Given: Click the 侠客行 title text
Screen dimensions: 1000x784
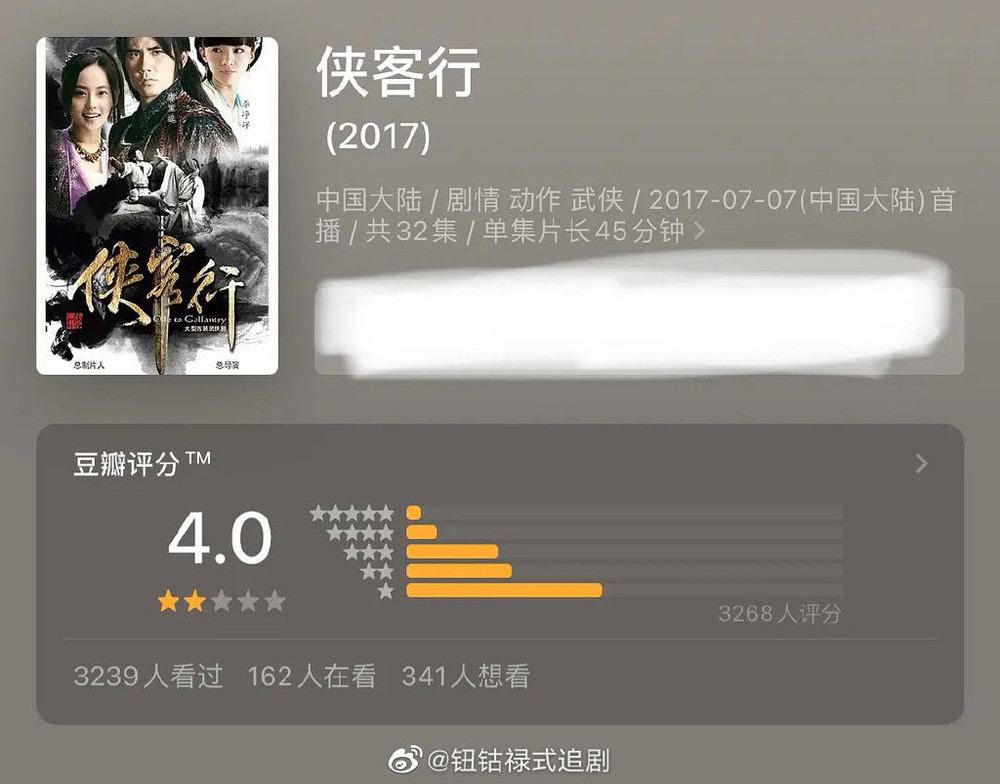Looking at the screenshot, I should point(398,72).
